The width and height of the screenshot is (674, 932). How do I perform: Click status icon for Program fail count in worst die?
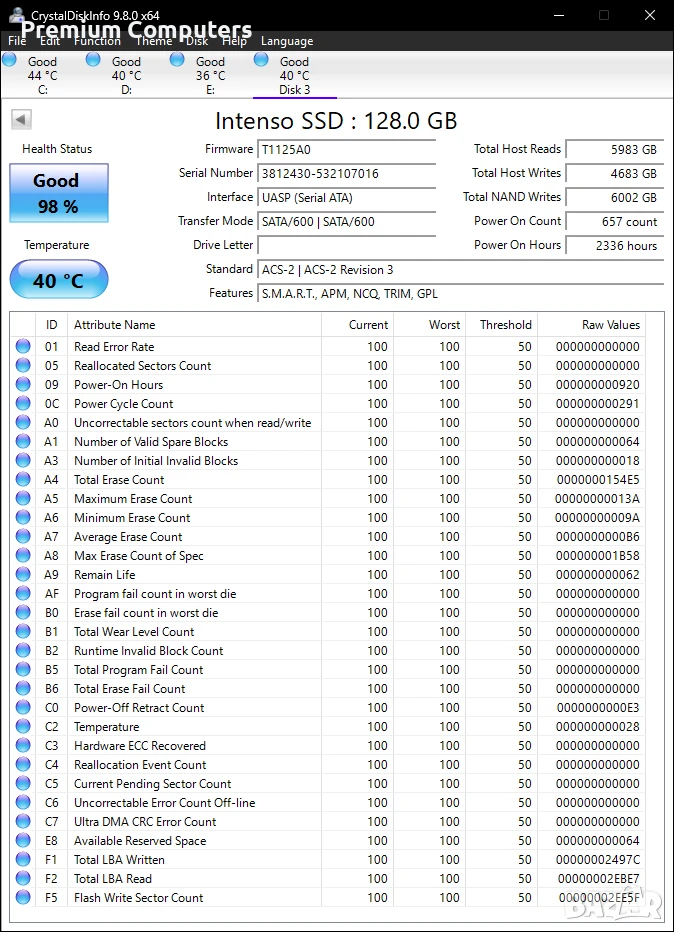23,593
